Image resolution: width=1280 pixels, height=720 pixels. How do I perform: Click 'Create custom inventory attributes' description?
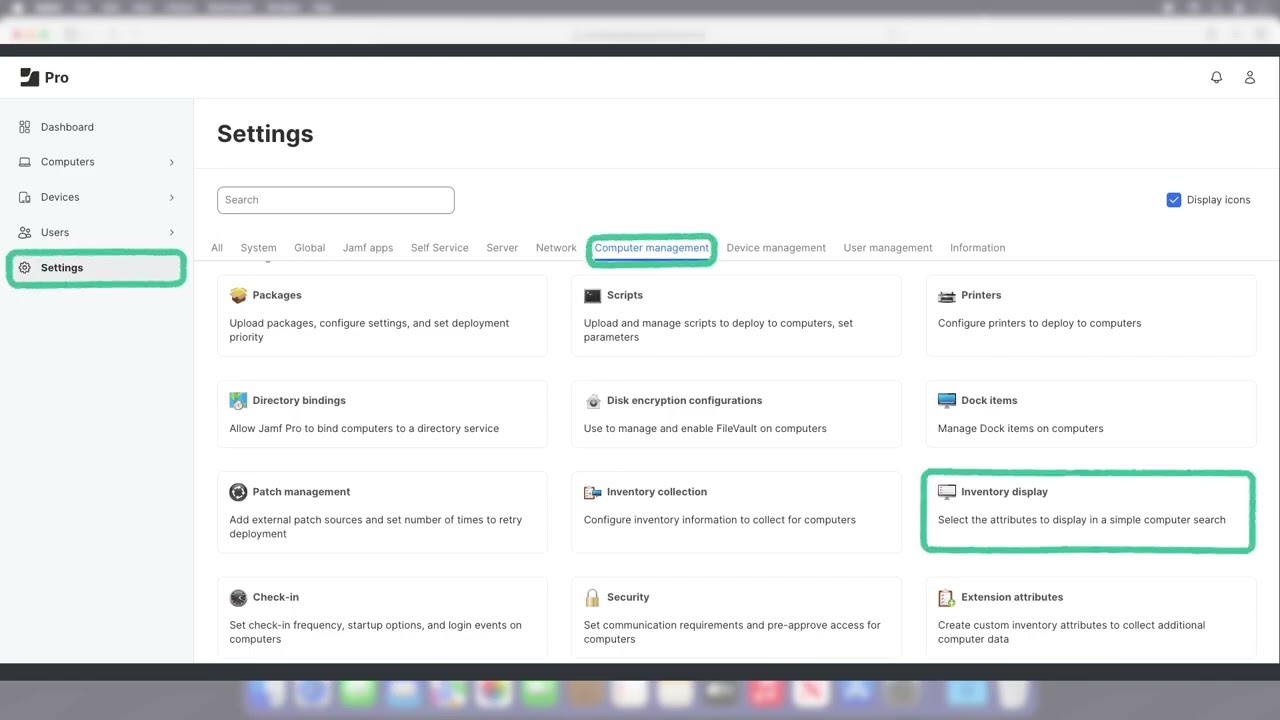(x=1071, y=632)
